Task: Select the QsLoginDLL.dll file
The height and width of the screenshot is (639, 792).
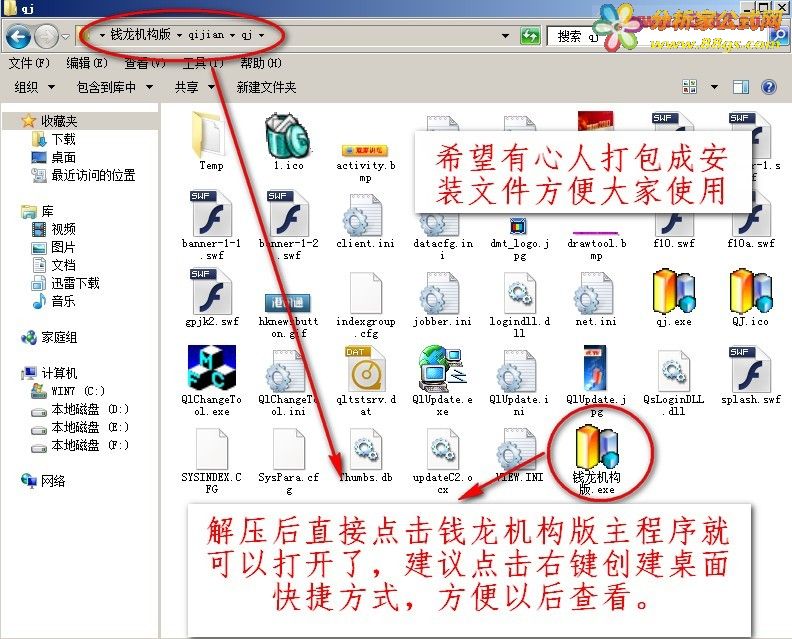Action: (674, 382)
